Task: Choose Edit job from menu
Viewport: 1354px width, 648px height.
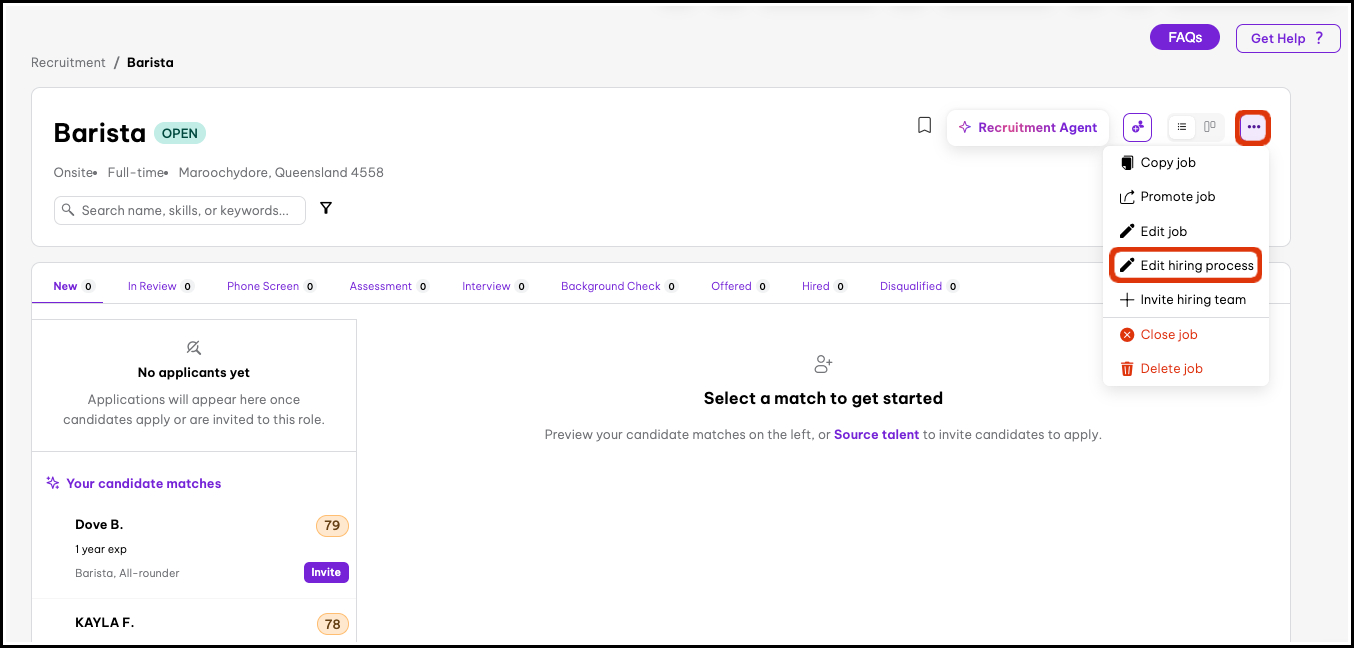Action: tap(1186, 231)
